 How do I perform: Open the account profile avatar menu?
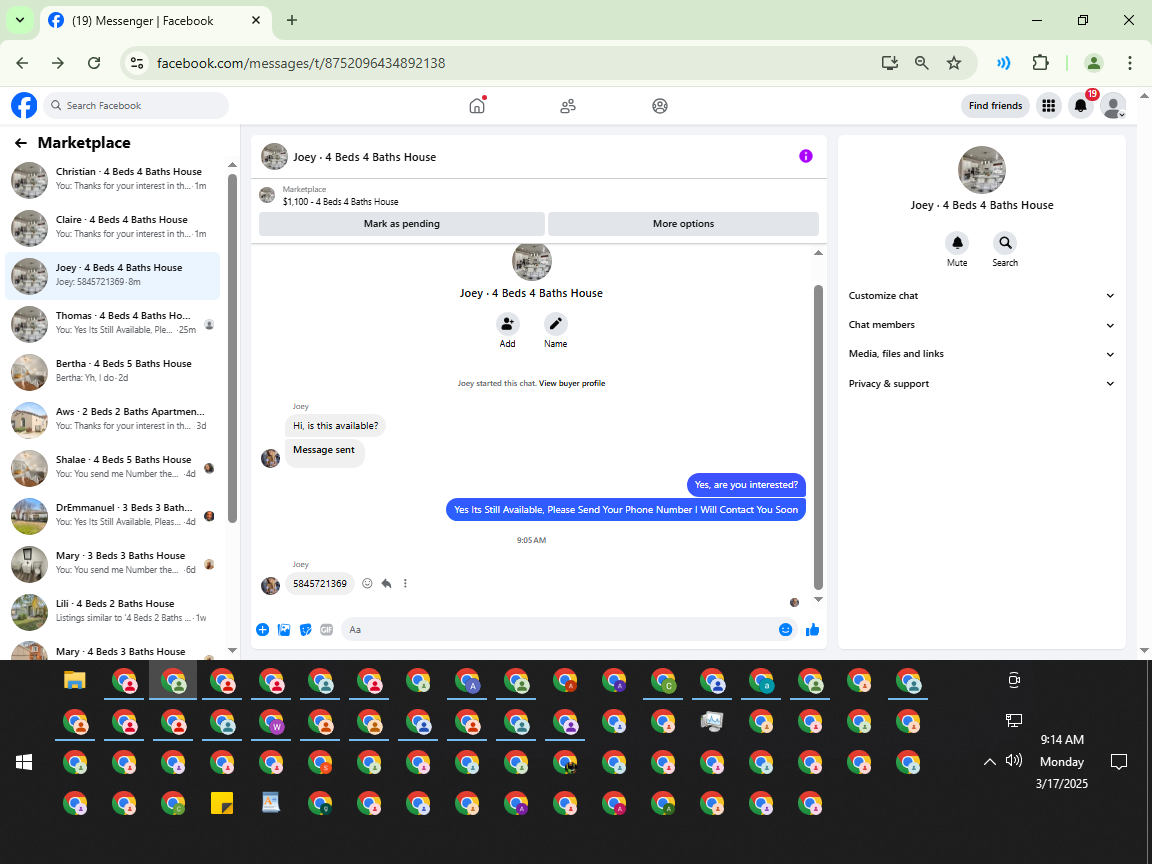point(1113,106)
